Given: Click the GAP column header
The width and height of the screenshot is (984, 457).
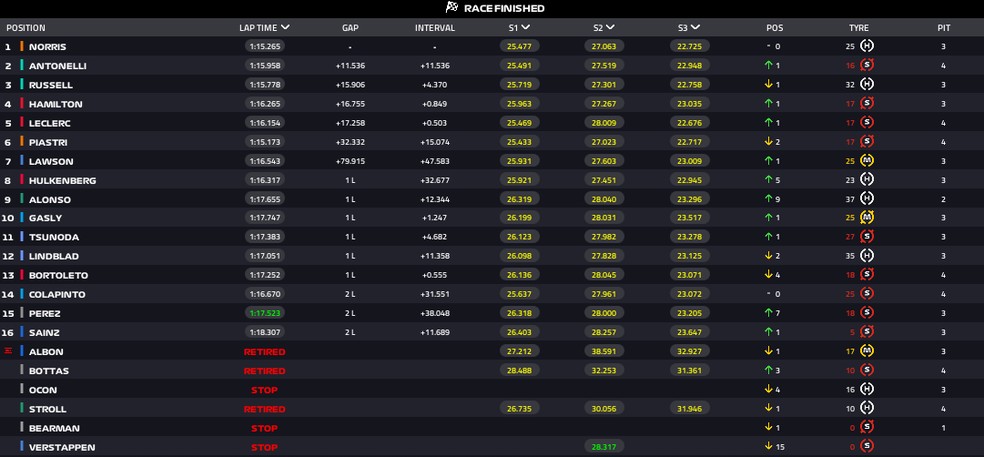Looking at the screenshot, I should [350, 28].
